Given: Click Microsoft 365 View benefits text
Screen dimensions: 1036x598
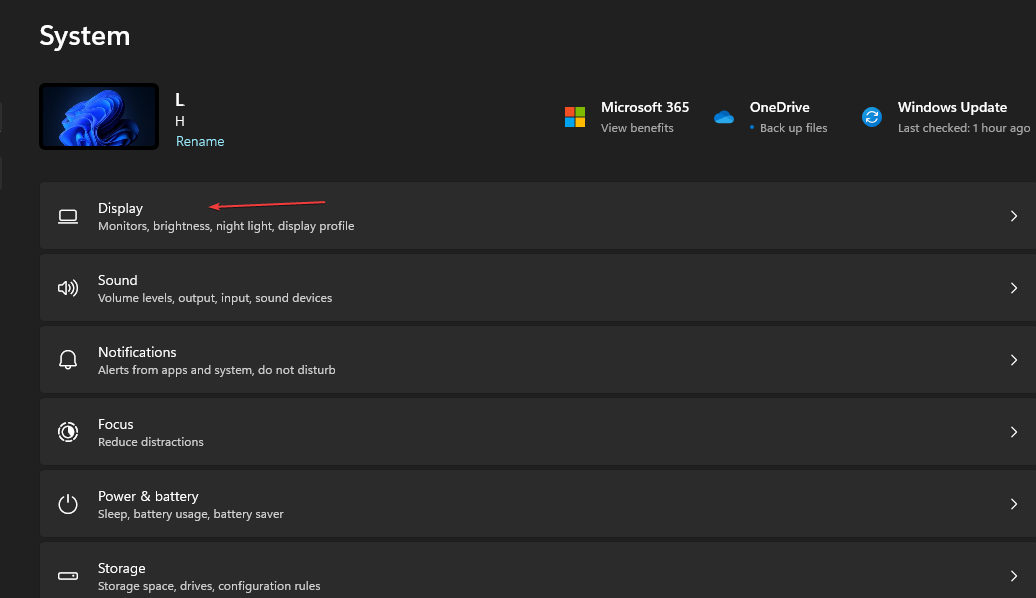Looking at the screenshot, I should coord(637,128).
